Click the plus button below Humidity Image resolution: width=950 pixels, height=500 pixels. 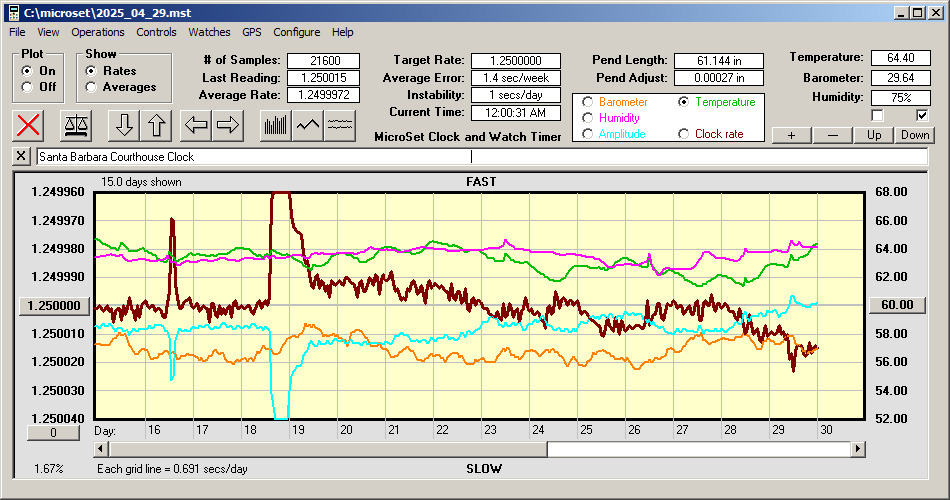(791, 135)
